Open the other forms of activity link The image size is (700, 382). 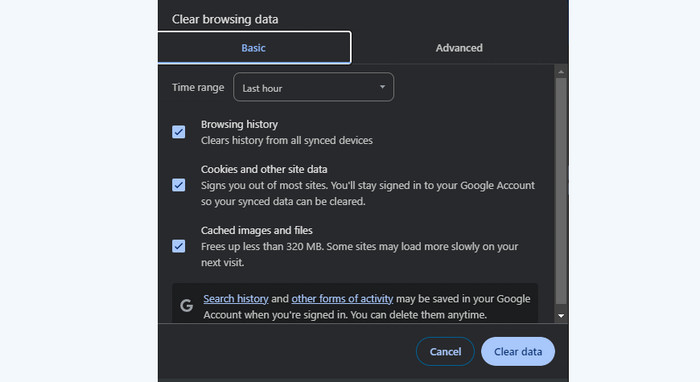pyautogui.click(x=342, y=299)
